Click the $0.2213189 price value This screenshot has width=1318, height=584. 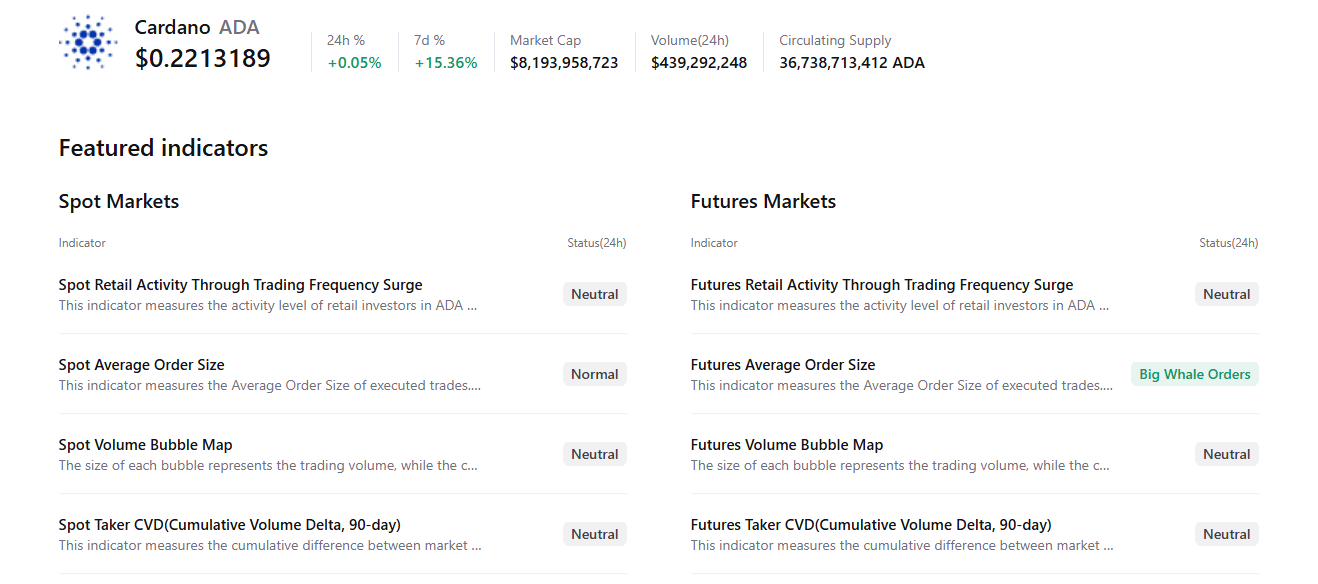(203, 59)
